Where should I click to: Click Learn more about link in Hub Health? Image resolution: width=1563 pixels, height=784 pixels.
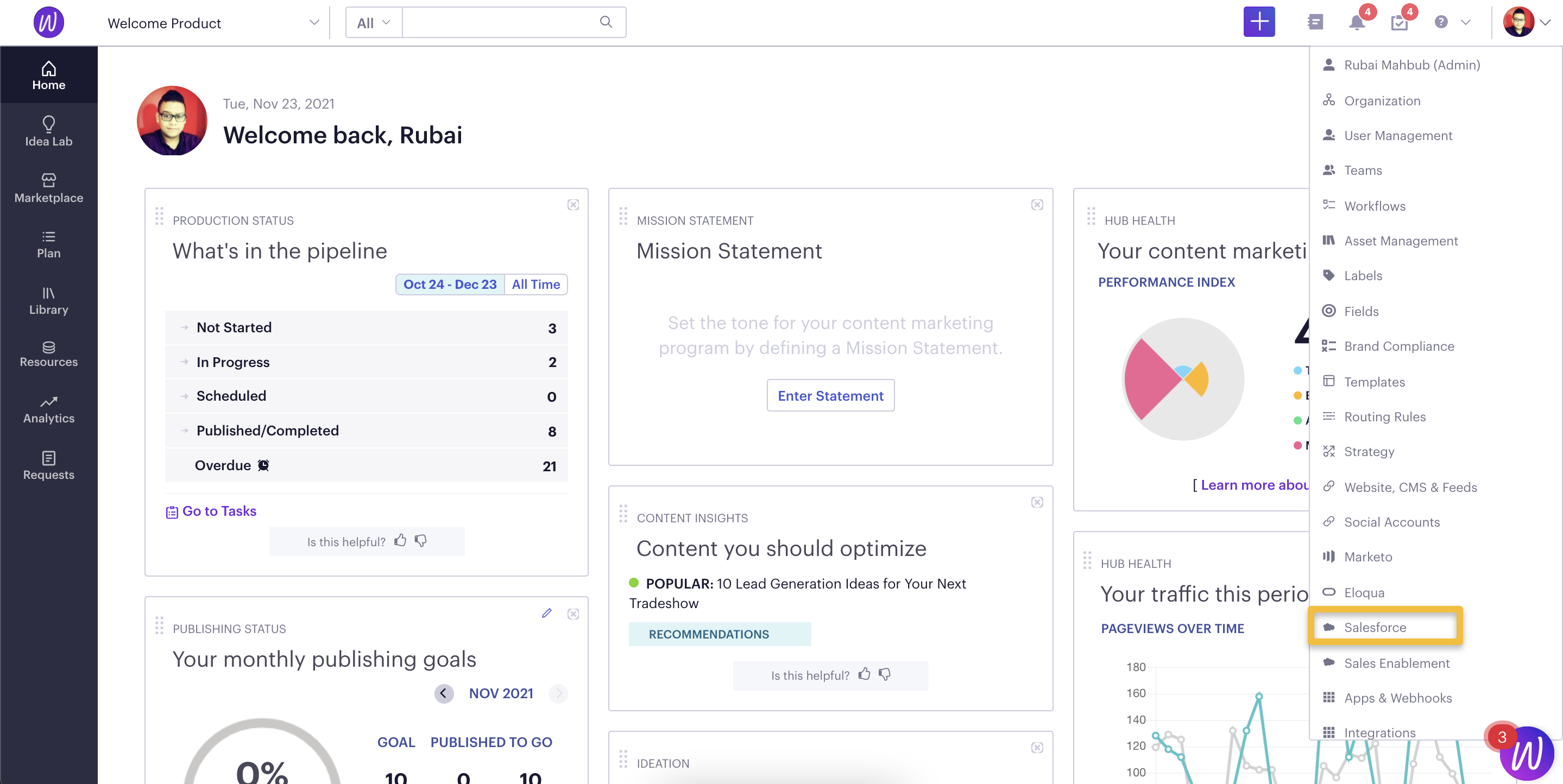1254,485
